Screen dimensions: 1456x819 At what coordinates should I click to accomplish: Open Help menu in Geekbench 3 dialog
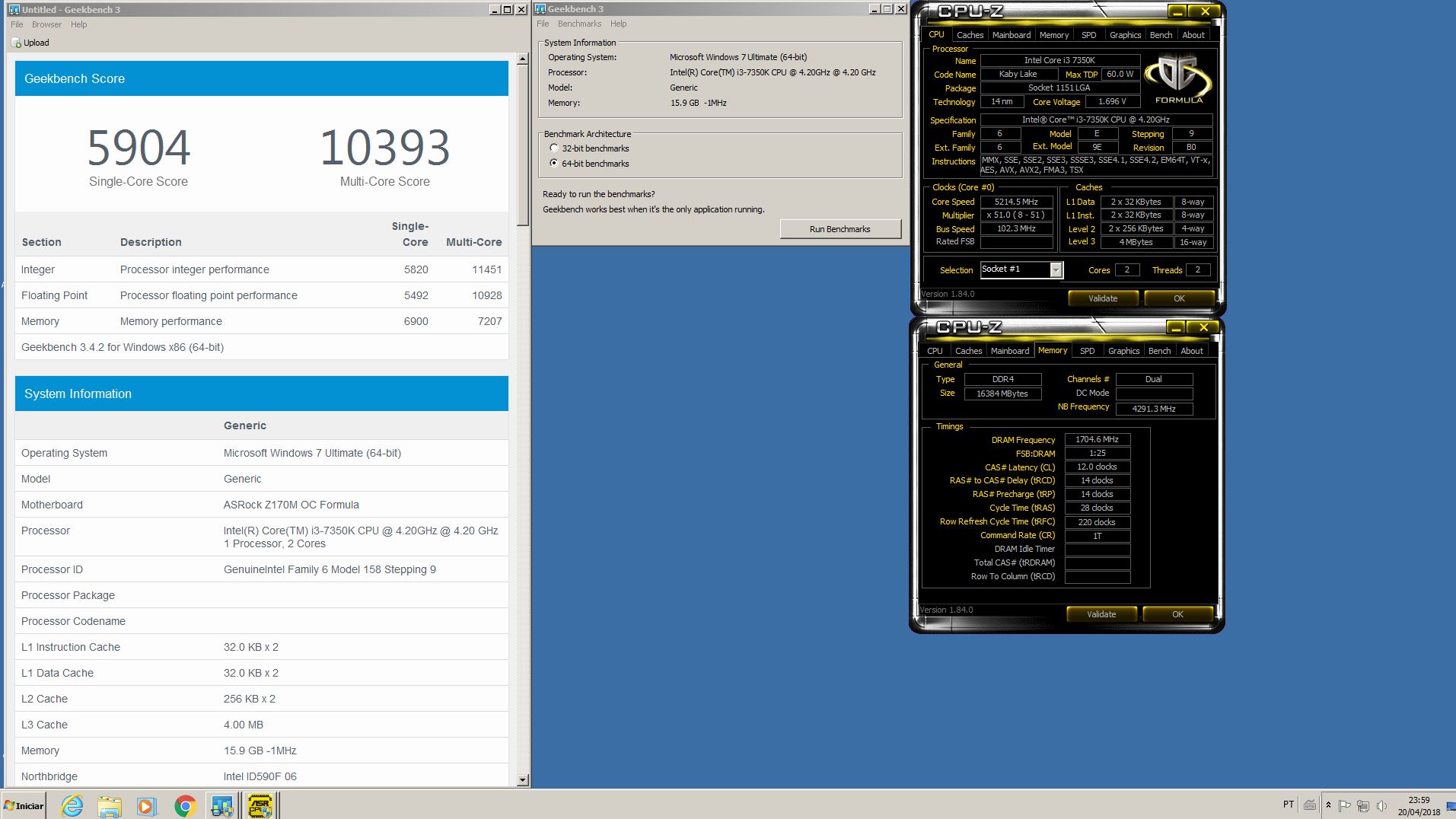click(618, 24)
